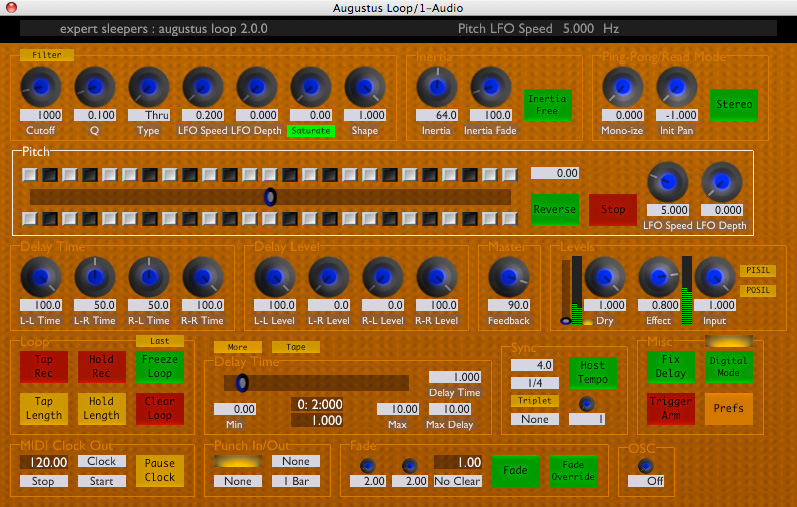Click the Max Delay value field
This screenshot has height=507, width=797.
point(450,409)
